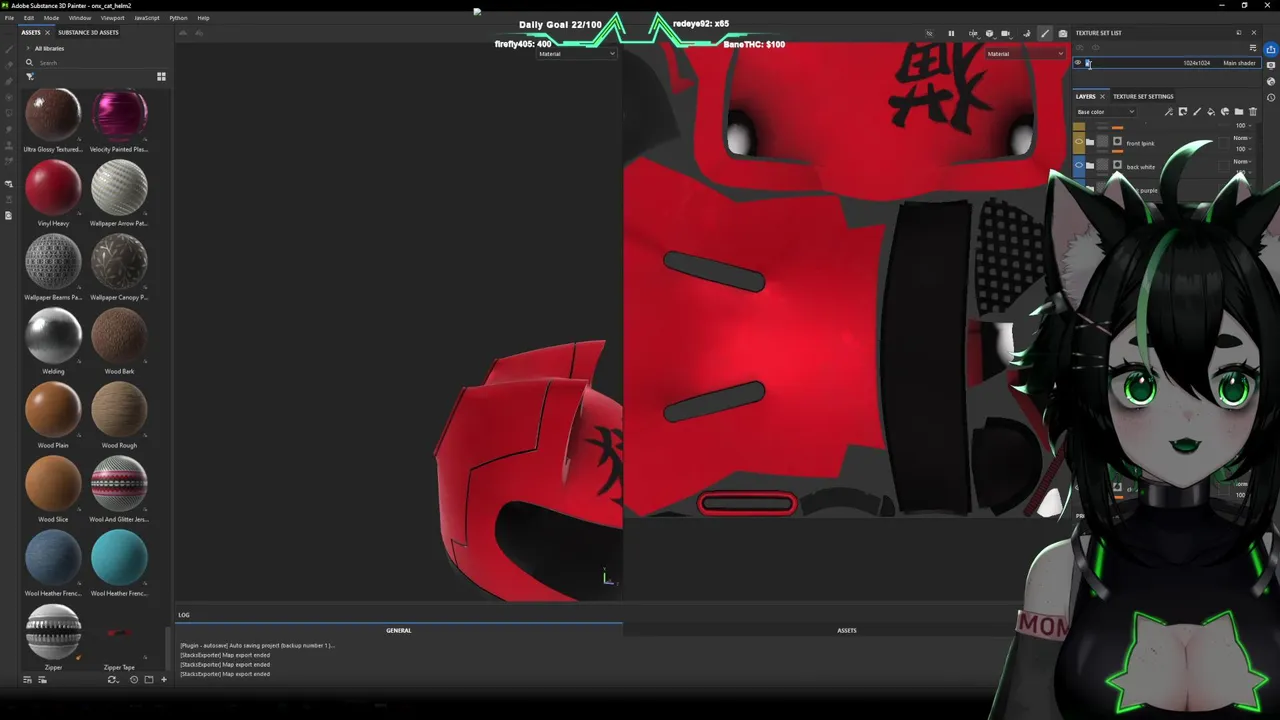Switch to Substance 3D Assets tab

point(88,32)
